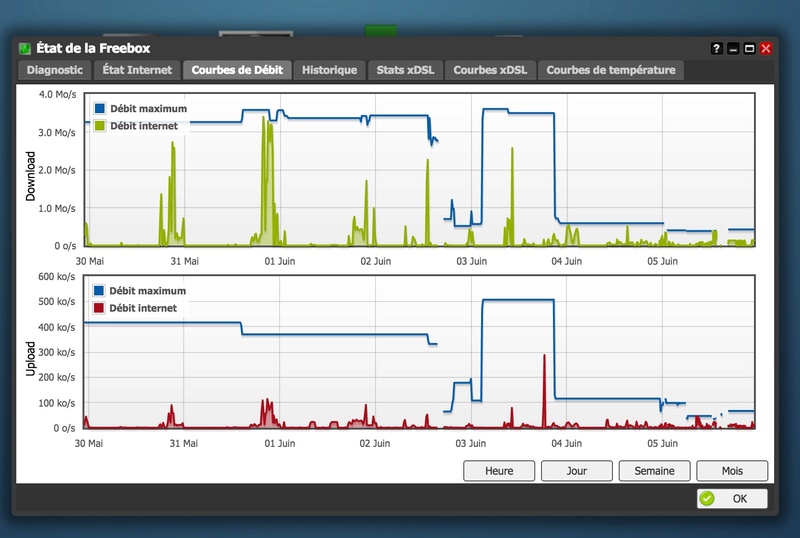The width and height of the screenshot is (800, 538).
Task: Click the État de la Freebox title text
Action: point(93,48)
